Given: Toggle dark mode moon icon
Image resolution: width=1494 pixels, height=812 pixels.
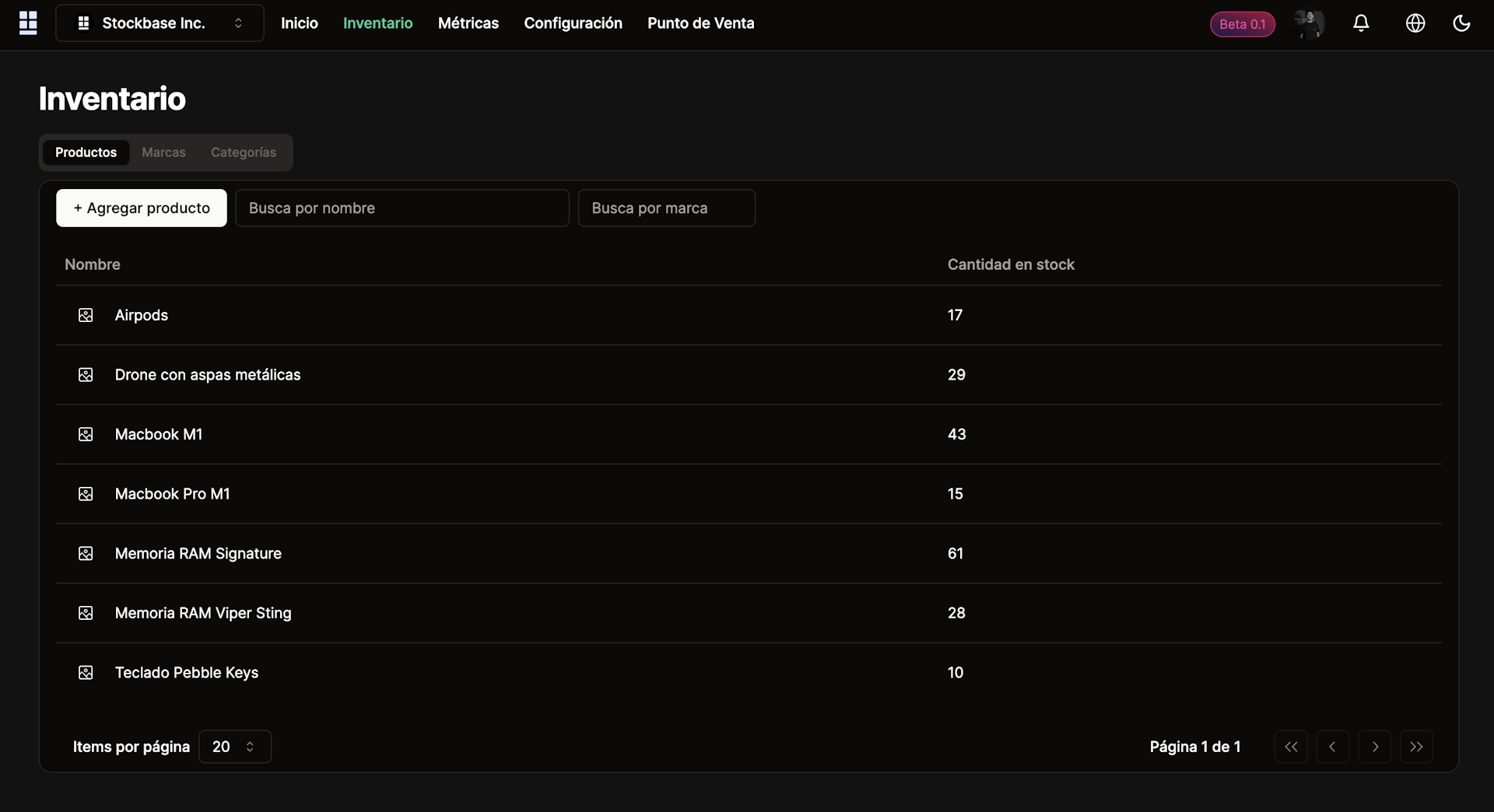Looking at the screenshot, I should click(x=1461, y=23).
